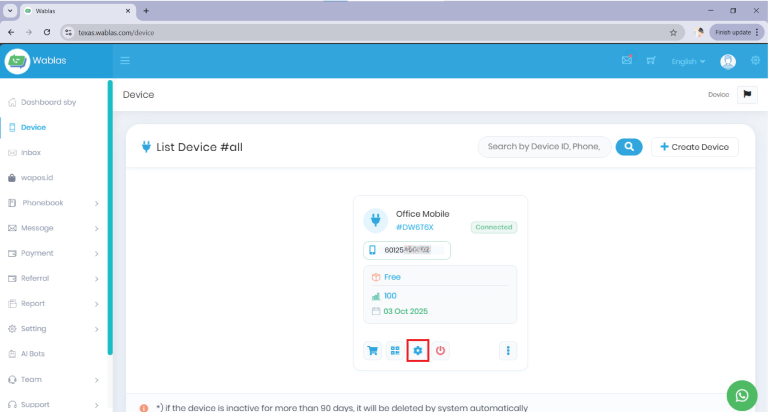This screenshot has width=768, height=412.
Task: Click the flag icon button near breadcrumb
Action: point(747,94)
